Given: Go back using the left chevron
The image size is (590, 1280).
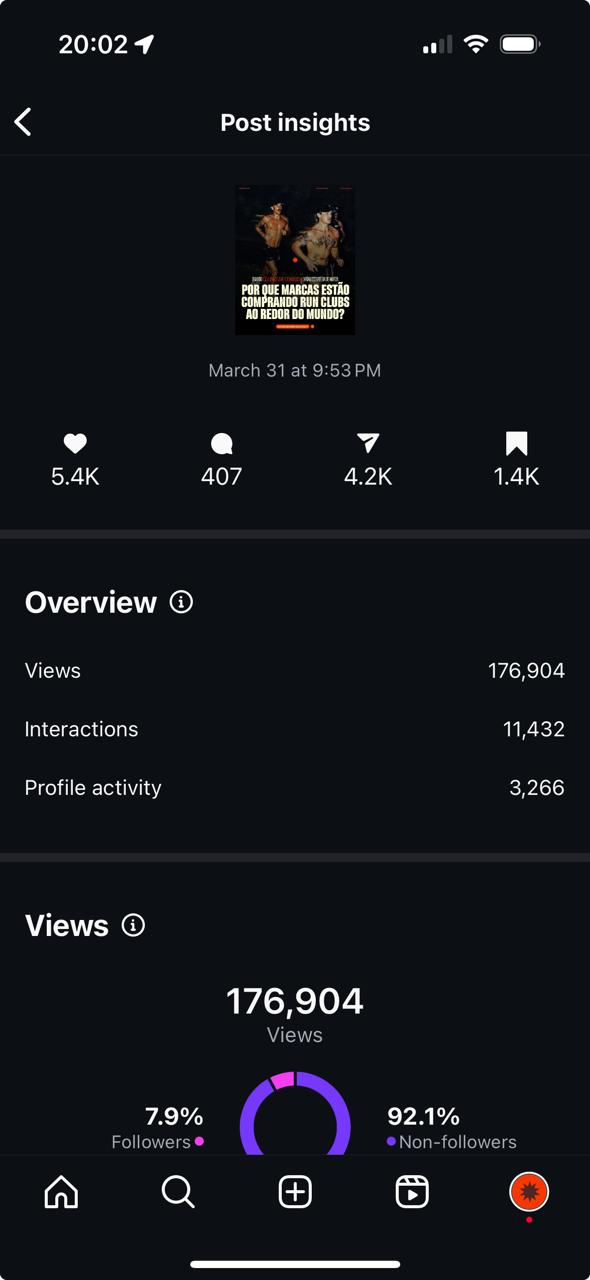Looking at the screenshot, I should [x=23, y=122].
